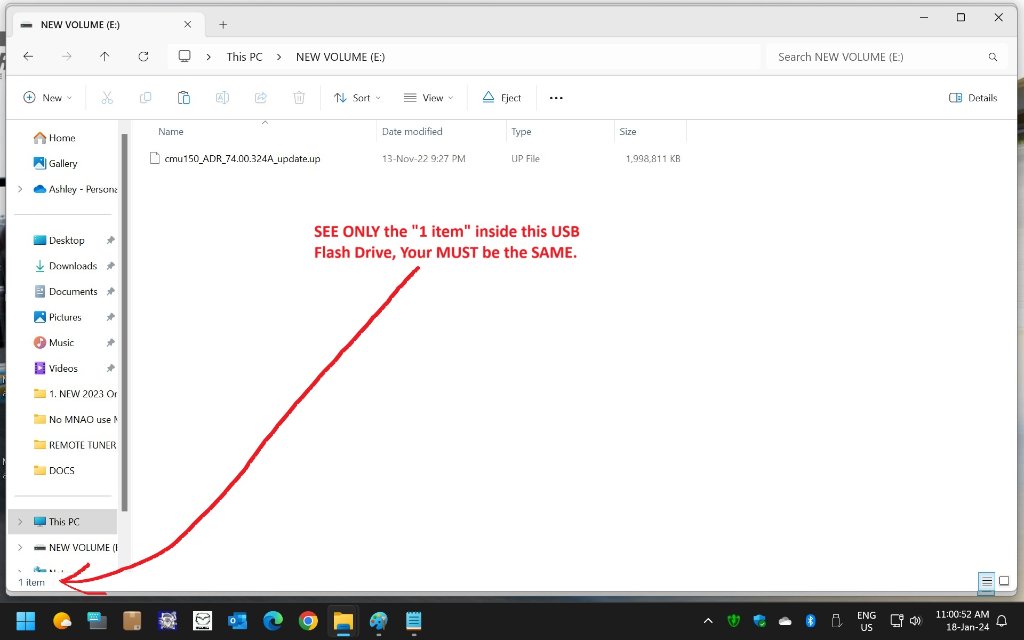Open Outlook from the taskbar

click(237, 620)
